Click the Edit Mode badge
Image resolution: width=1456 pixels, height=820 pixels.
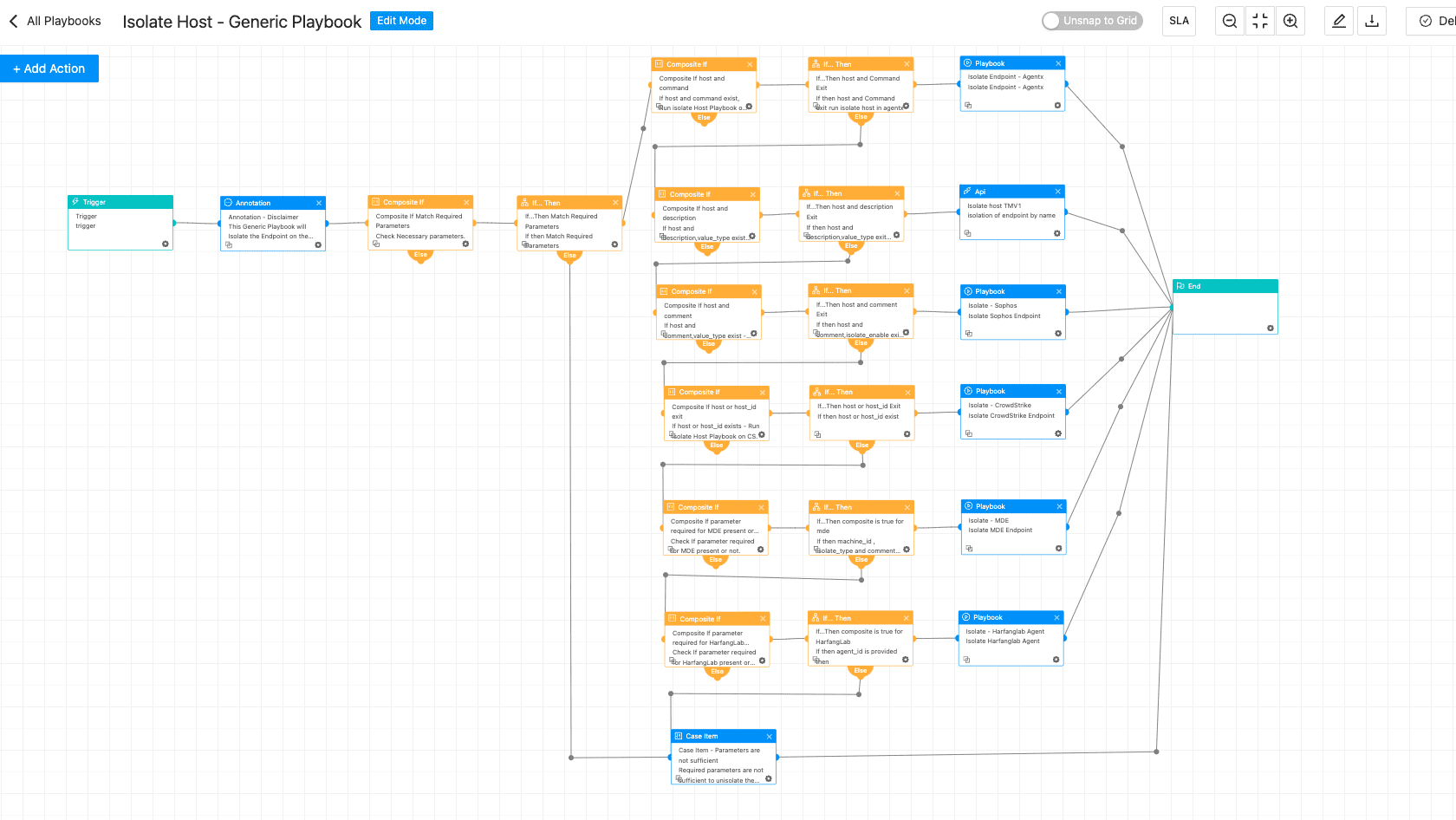coord(401,21)
